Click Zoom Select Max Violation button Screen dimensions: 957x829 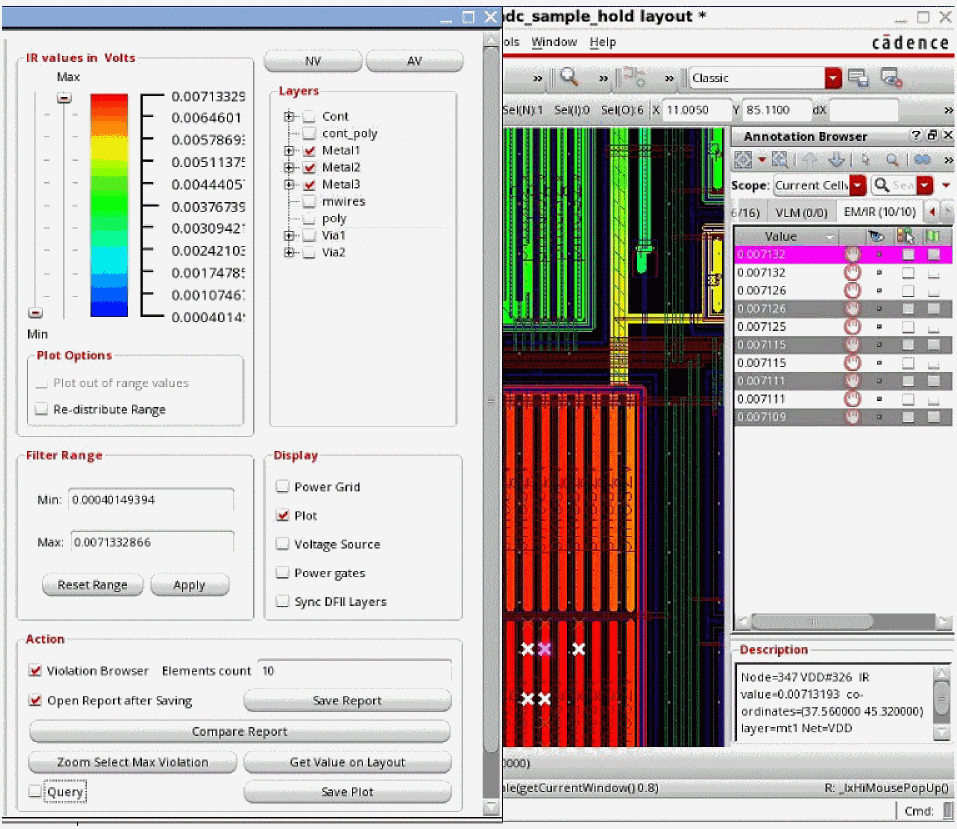pyautogui.click(x=133, y=762)
